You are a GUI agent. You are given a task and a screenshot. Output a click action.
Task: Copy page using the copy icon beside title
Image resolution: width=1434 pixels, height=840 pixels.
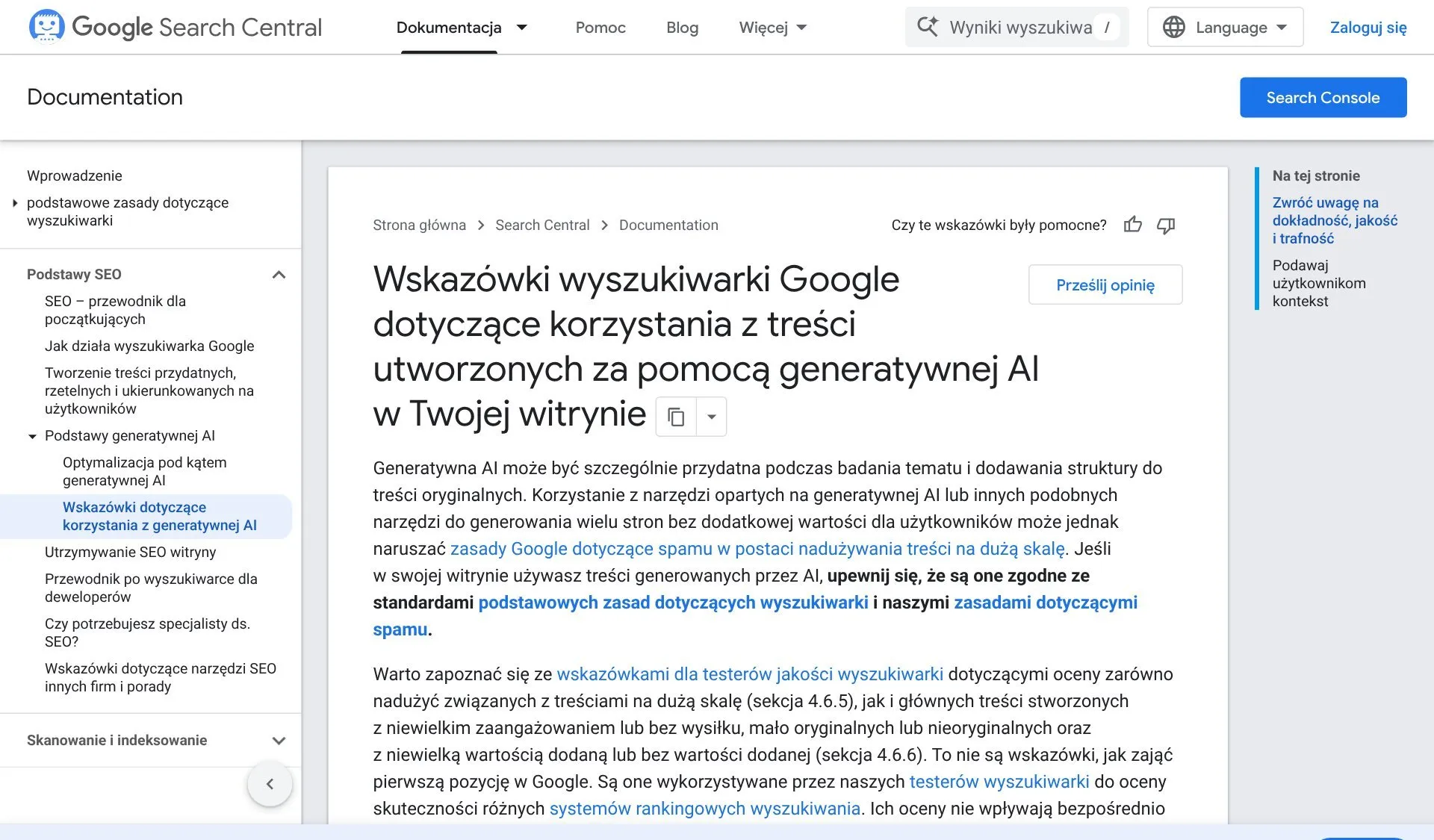click(x=676, y=417)
